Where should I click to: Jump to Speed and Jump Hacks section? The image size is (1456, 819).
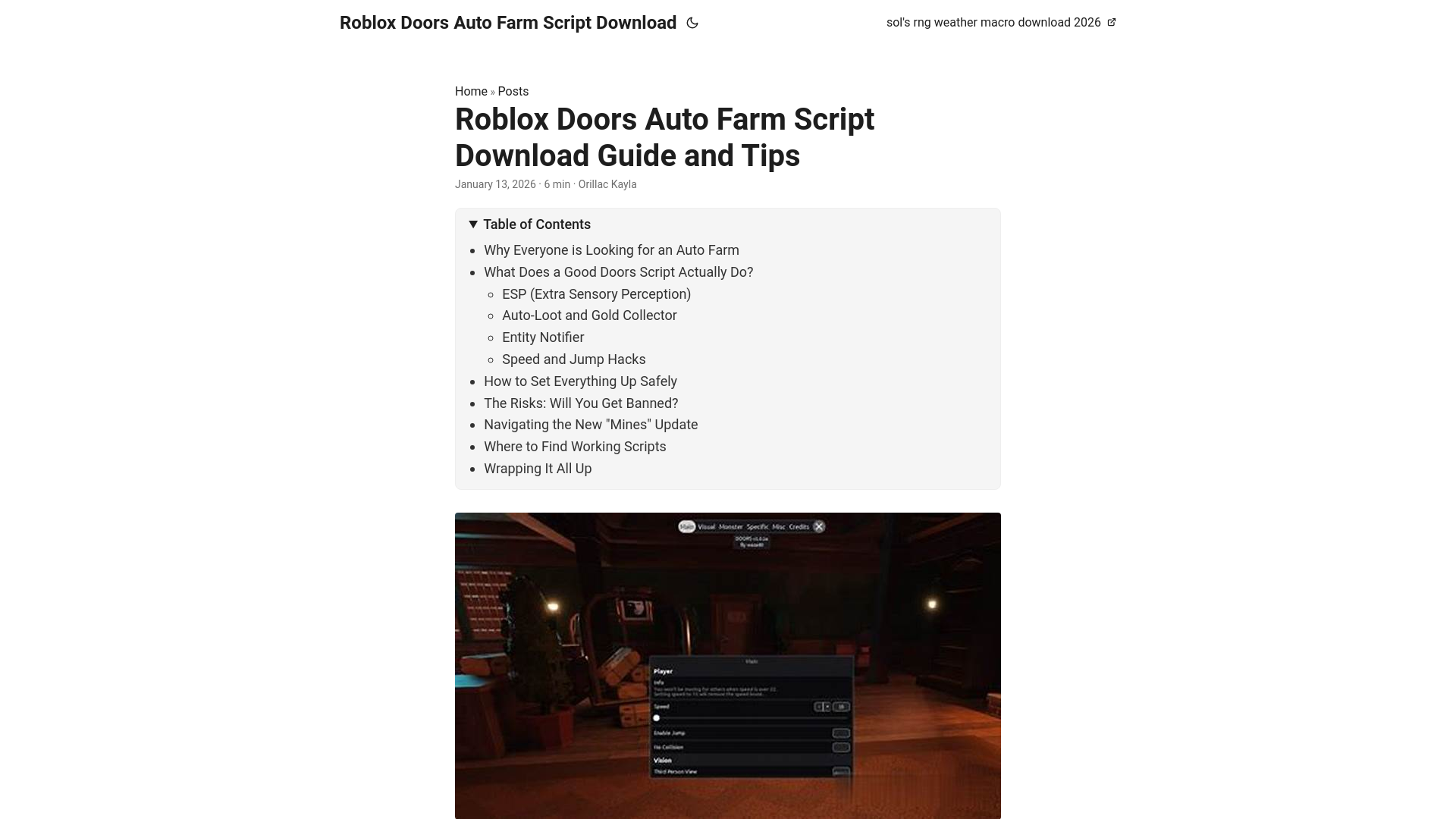[x=574, y=359]
